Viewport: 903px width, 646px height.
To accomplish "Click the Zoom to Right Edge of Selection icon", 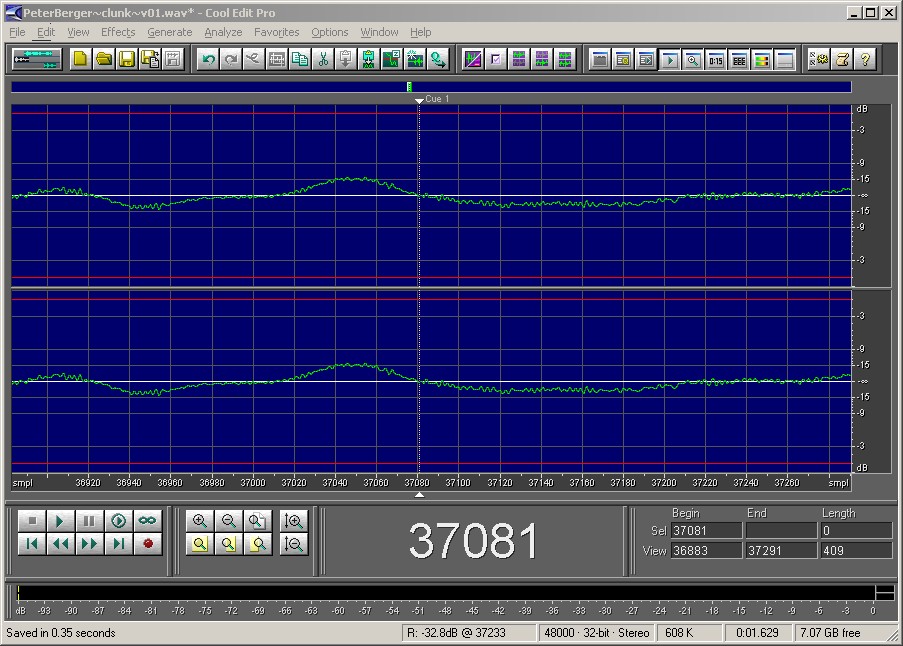I will click(257, 544).
